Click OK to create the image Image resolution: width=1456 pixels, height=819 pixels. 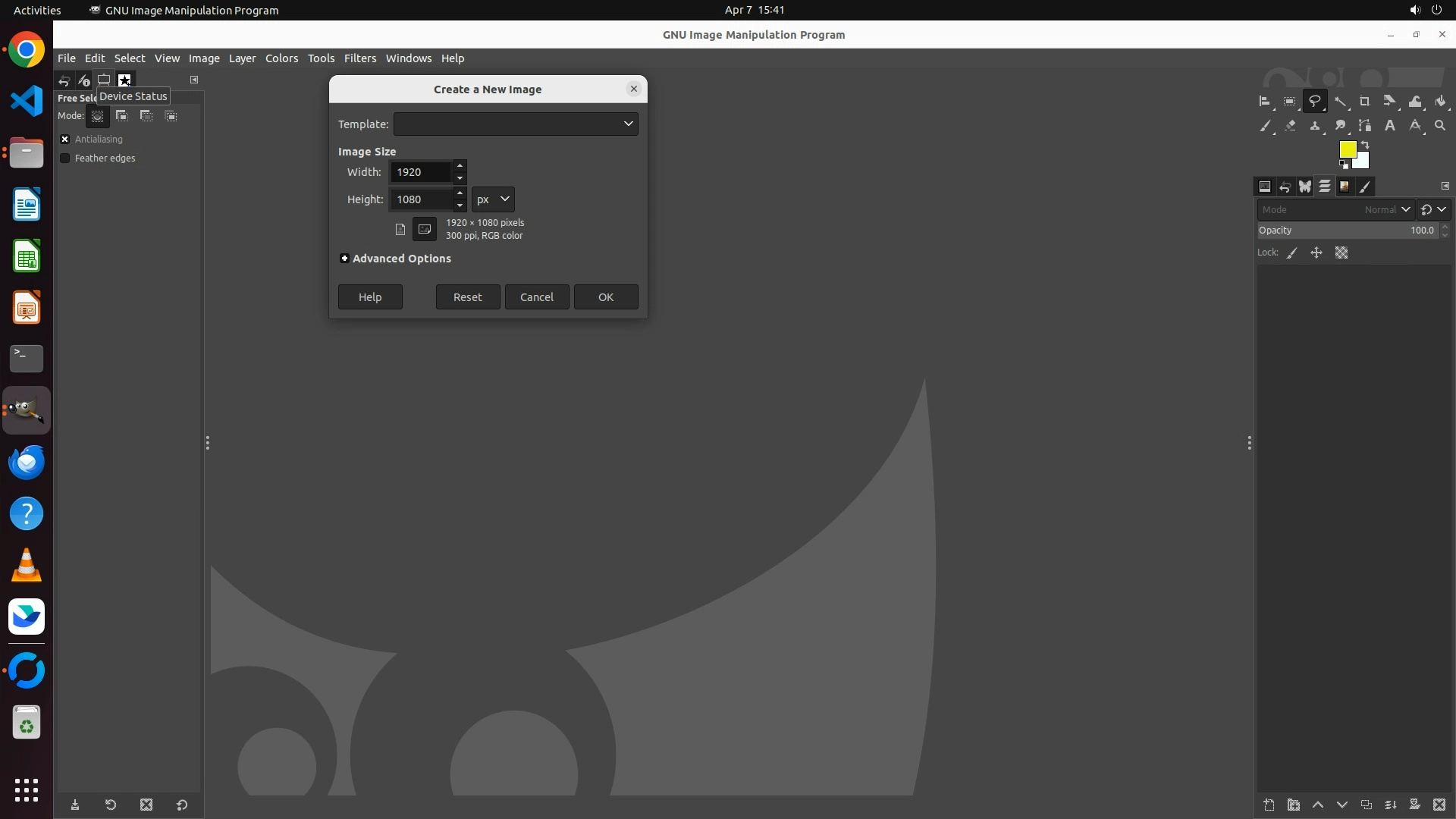point(605,297)
